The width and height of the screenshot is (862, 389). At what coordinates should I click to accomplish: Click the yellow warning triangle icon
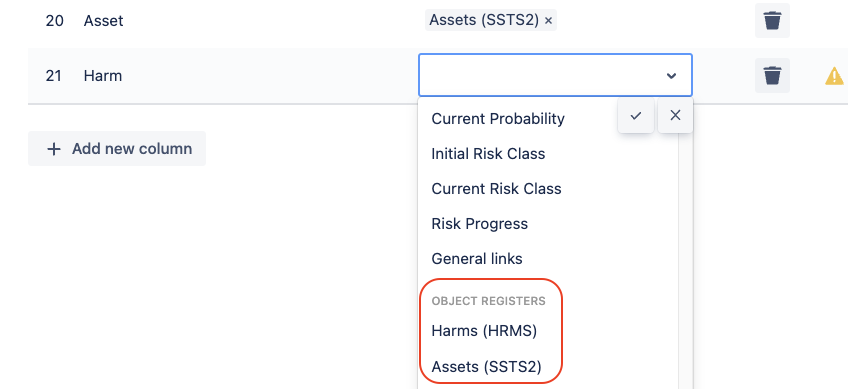(x=834, y=76)
